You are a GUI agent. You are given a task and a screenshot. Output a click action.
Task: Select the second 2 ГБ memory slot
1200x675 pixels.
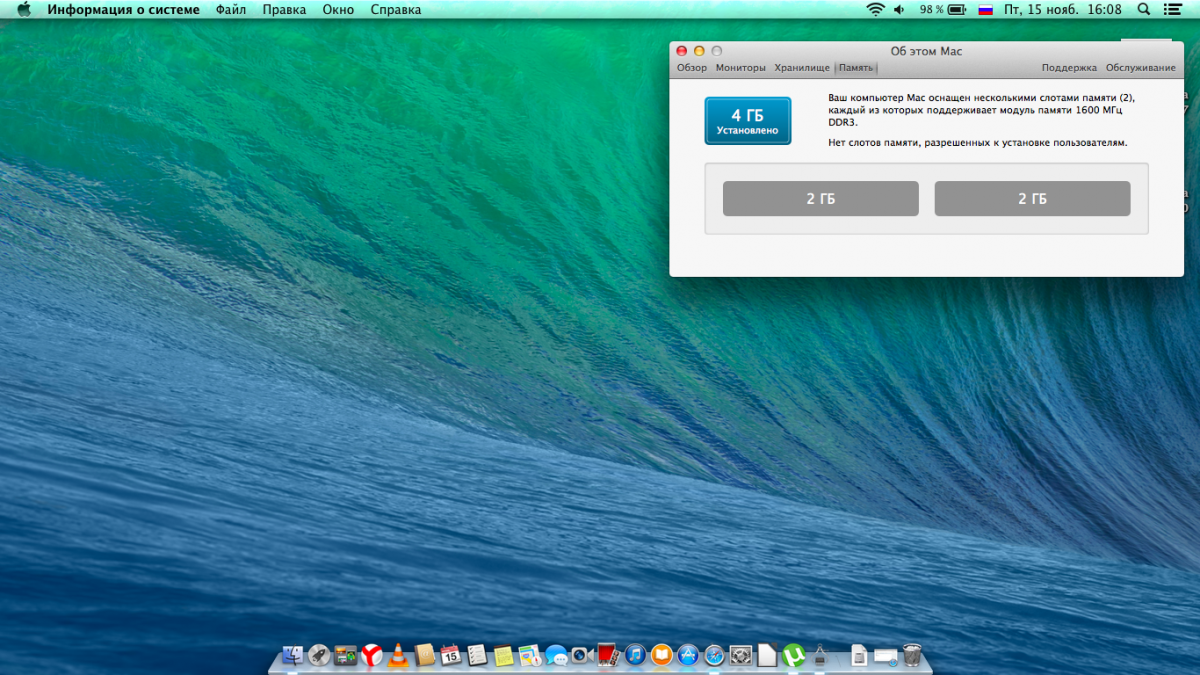[x=1032, y=199]
